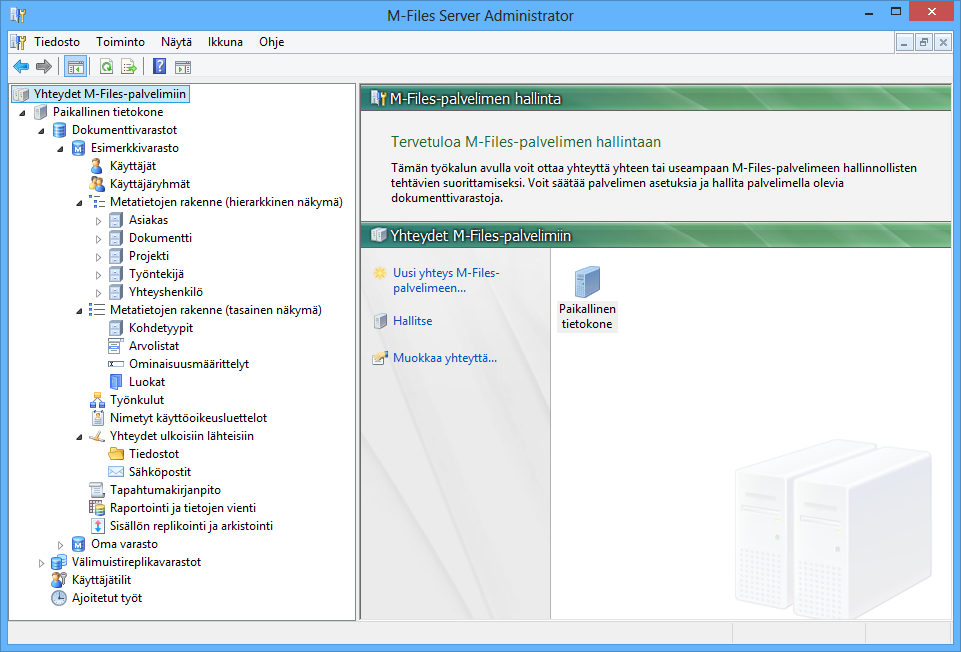Viewport: 961px width, 652px height.
Task: Select the Projekti object type label
Action: tap(149, 256)
